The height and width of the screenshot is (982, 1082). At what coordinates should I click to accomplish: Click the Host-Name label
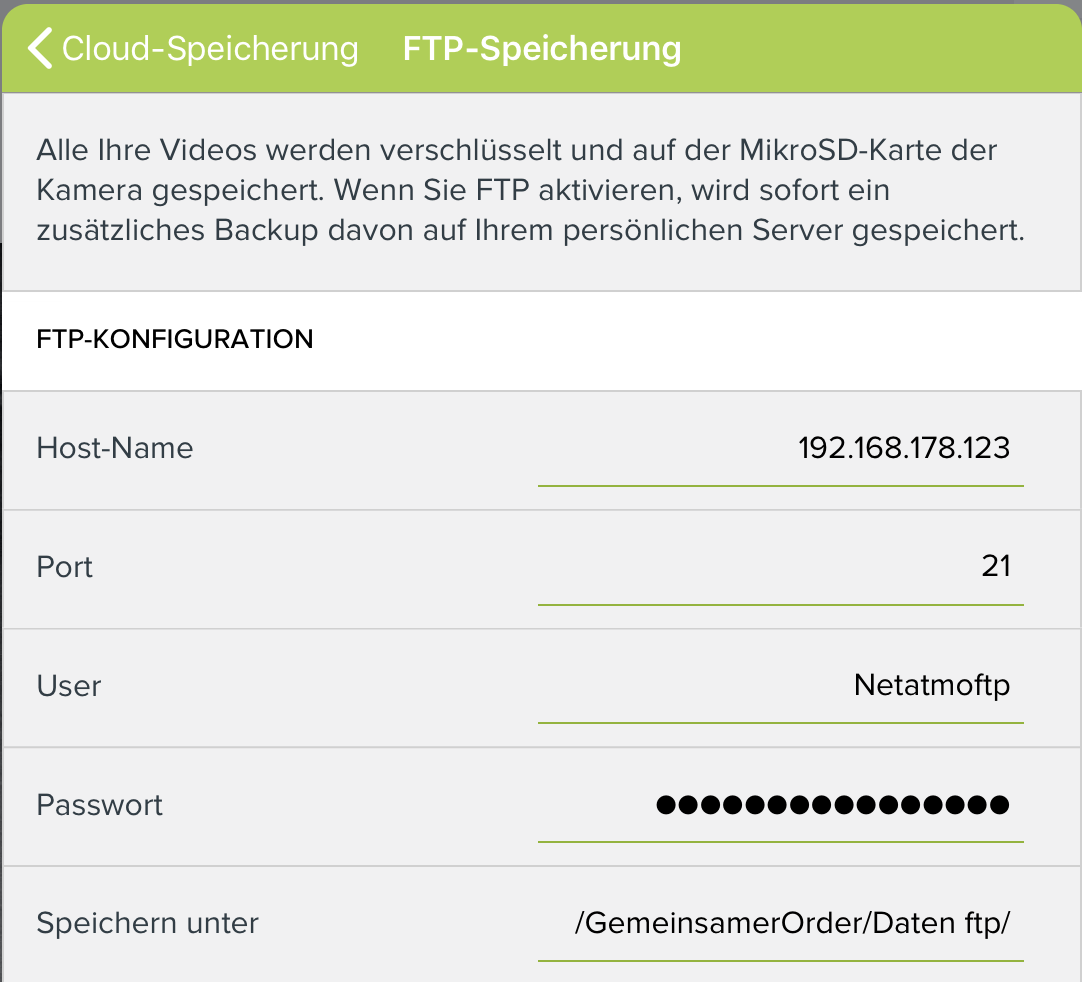pos(115,448)
